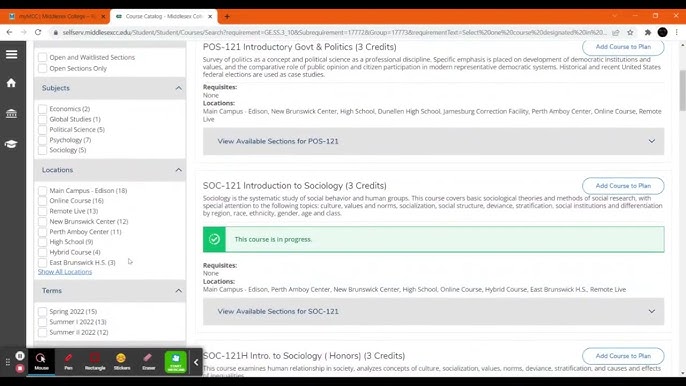Open the Financial bank building icon
686x386 pixels.
coord(11,113)
